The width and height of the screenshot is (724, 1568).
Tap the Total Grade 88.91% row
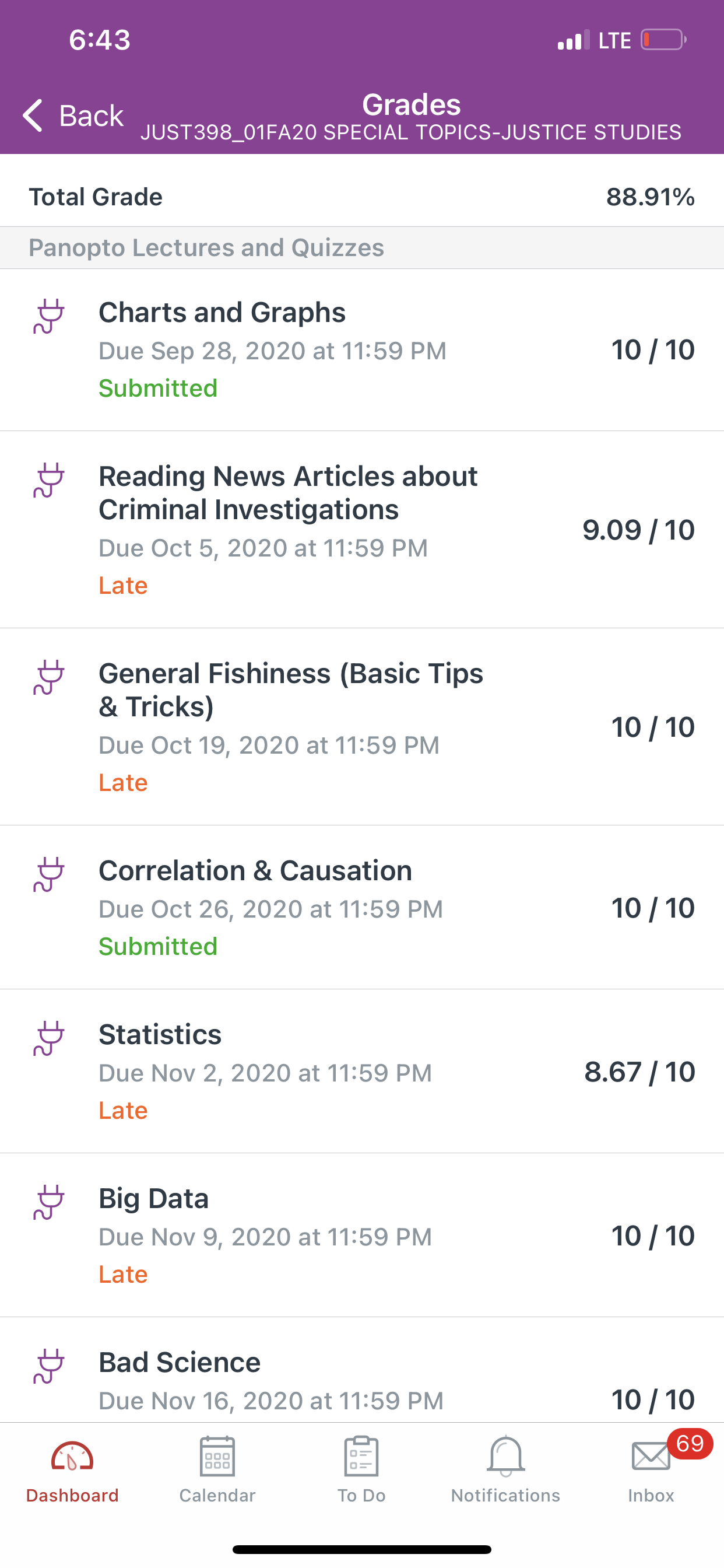coord(362,197)
